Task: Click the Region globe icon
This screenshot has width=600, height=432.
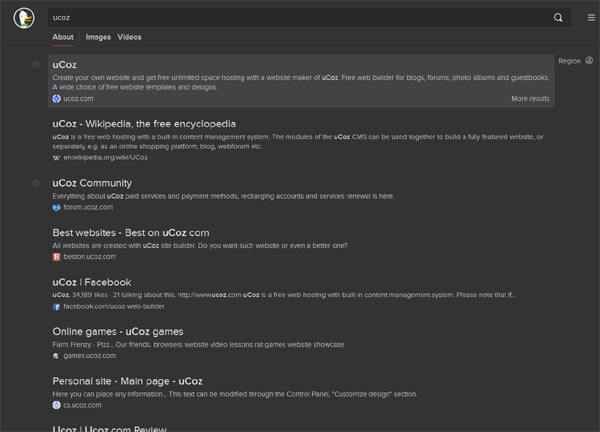Action: coord(589,60)
